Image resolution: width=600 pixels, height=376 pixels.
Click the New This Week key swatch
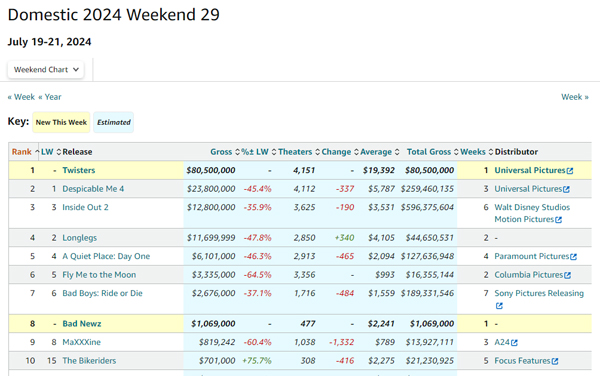61,122
